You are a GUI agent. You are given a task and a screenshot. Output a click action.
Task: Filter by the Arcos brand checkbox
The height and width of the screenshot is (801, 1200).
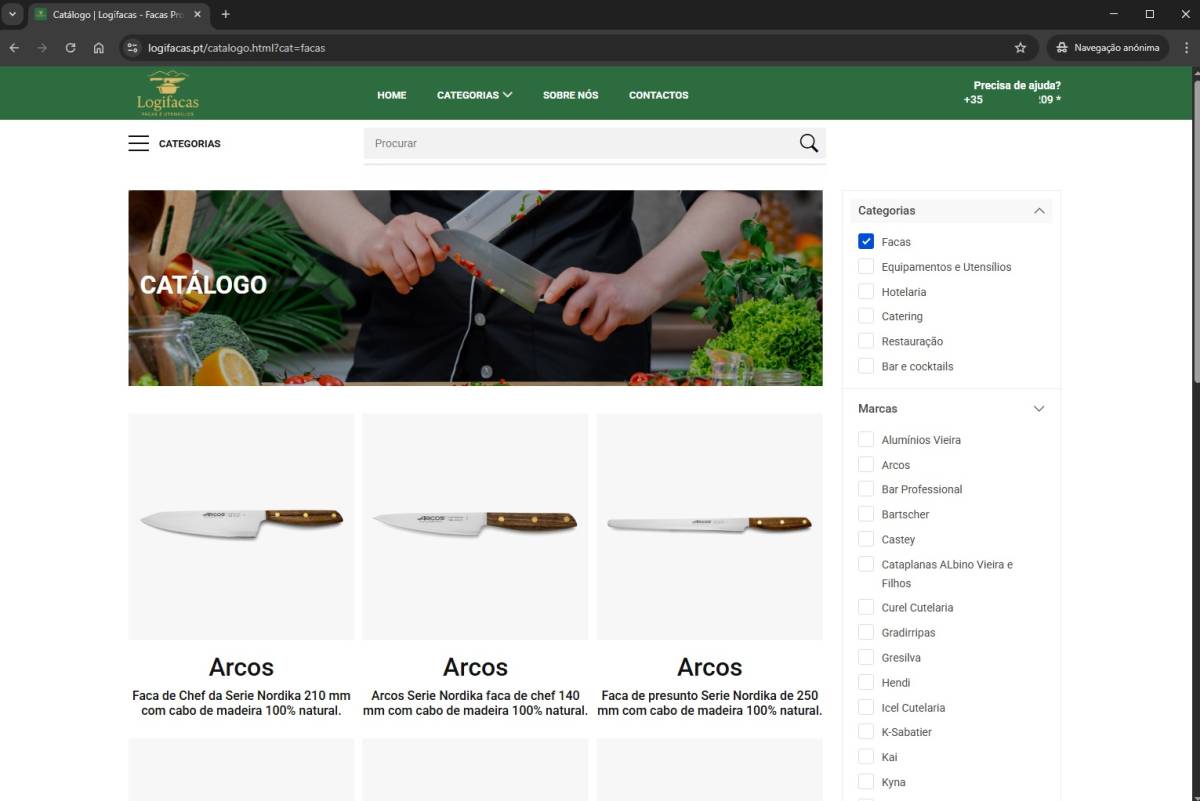click(x=866, y=465)
